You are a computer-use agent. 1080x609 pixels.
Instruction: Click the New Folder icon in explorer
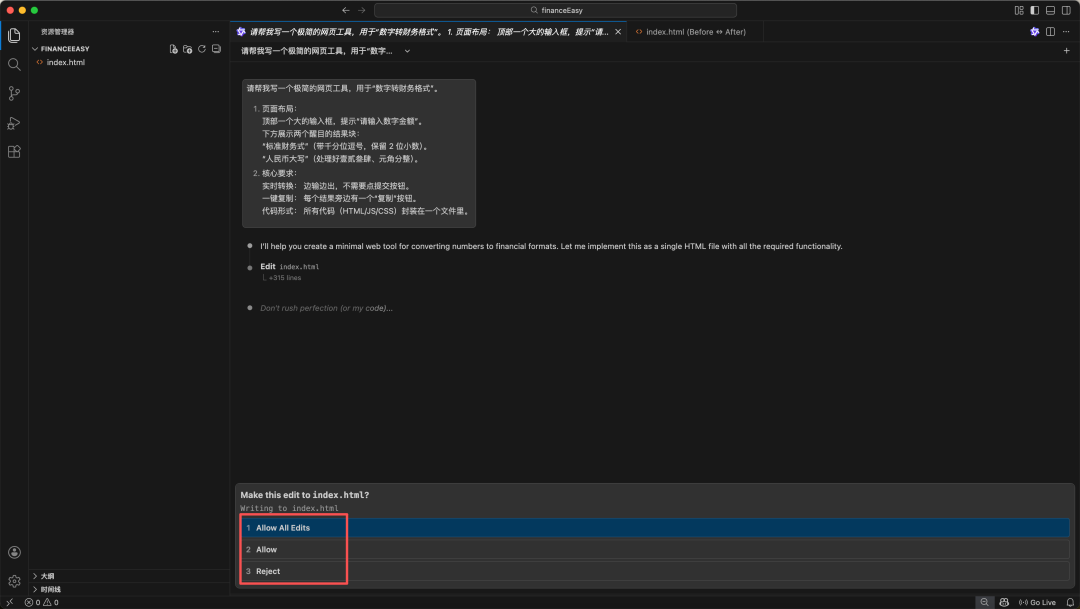(187, 48)
